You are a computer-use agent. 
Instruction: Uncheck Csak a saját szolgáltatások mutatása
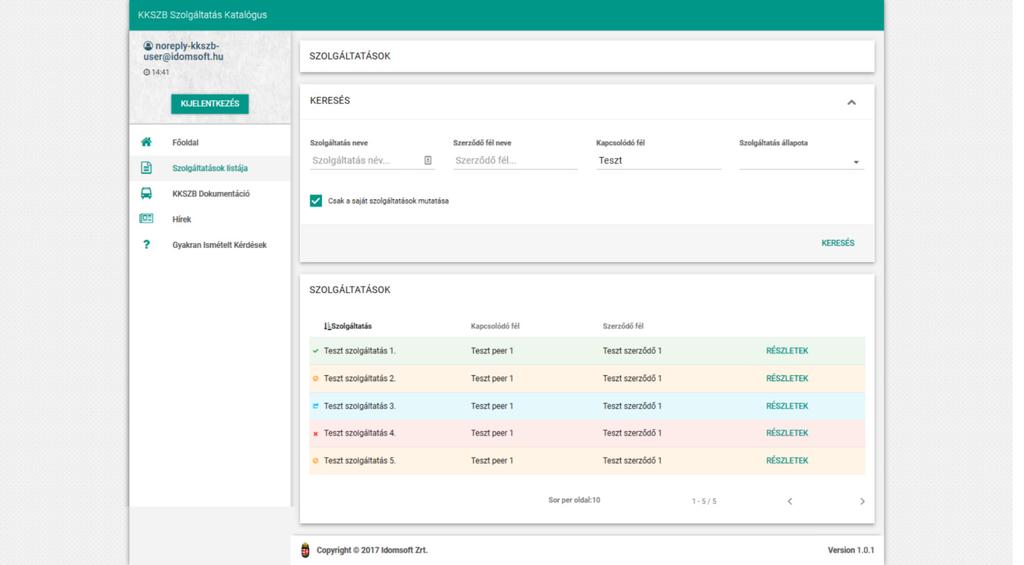pyautogui.click(x=316, y=201)
